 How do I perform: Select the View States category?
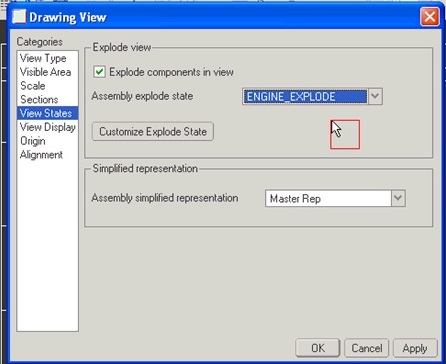pos(47,113)
